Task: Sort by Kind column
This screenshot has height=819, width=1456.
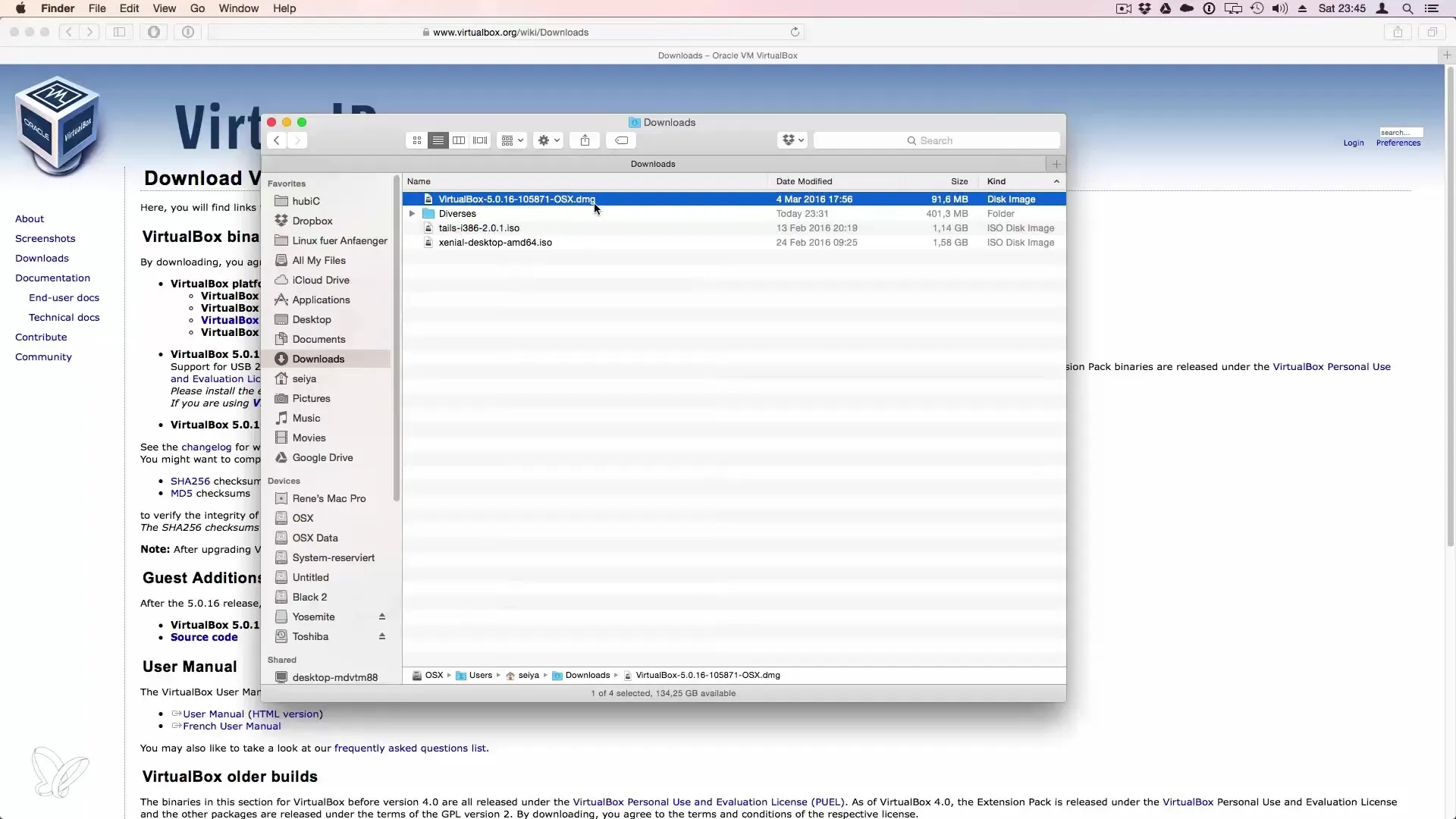Action: tap(1022, 181)
